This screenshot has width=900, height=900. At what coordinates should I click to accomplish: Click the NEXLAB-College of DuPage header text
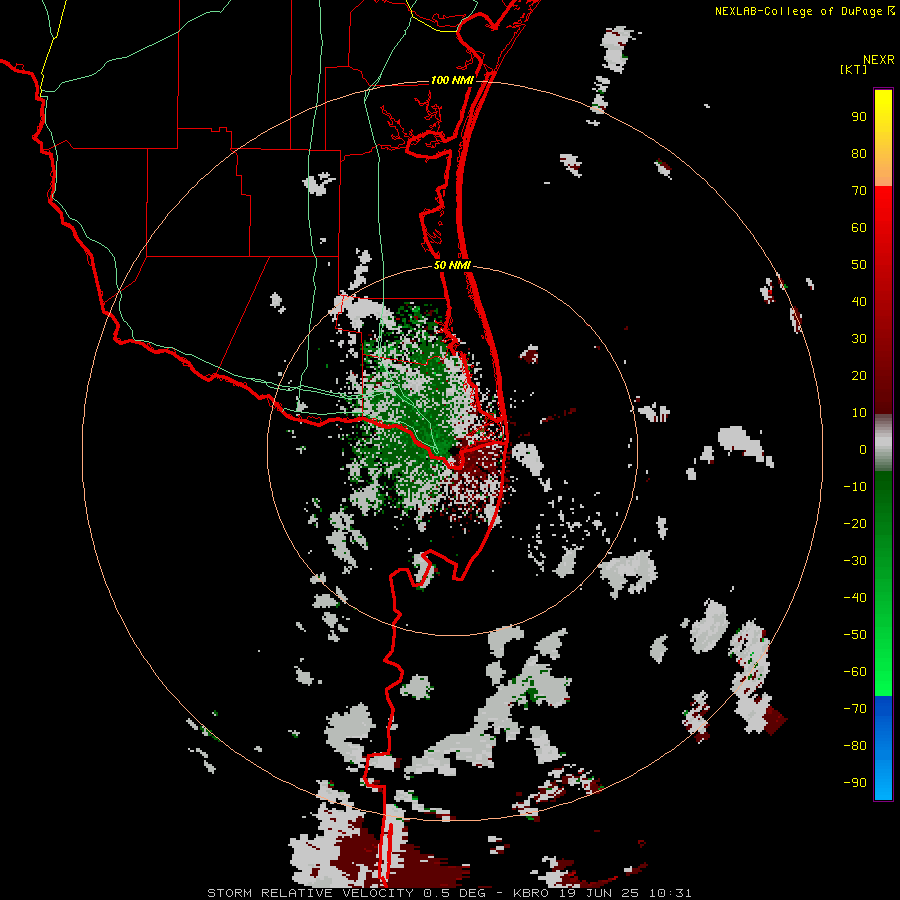point(804,11)
